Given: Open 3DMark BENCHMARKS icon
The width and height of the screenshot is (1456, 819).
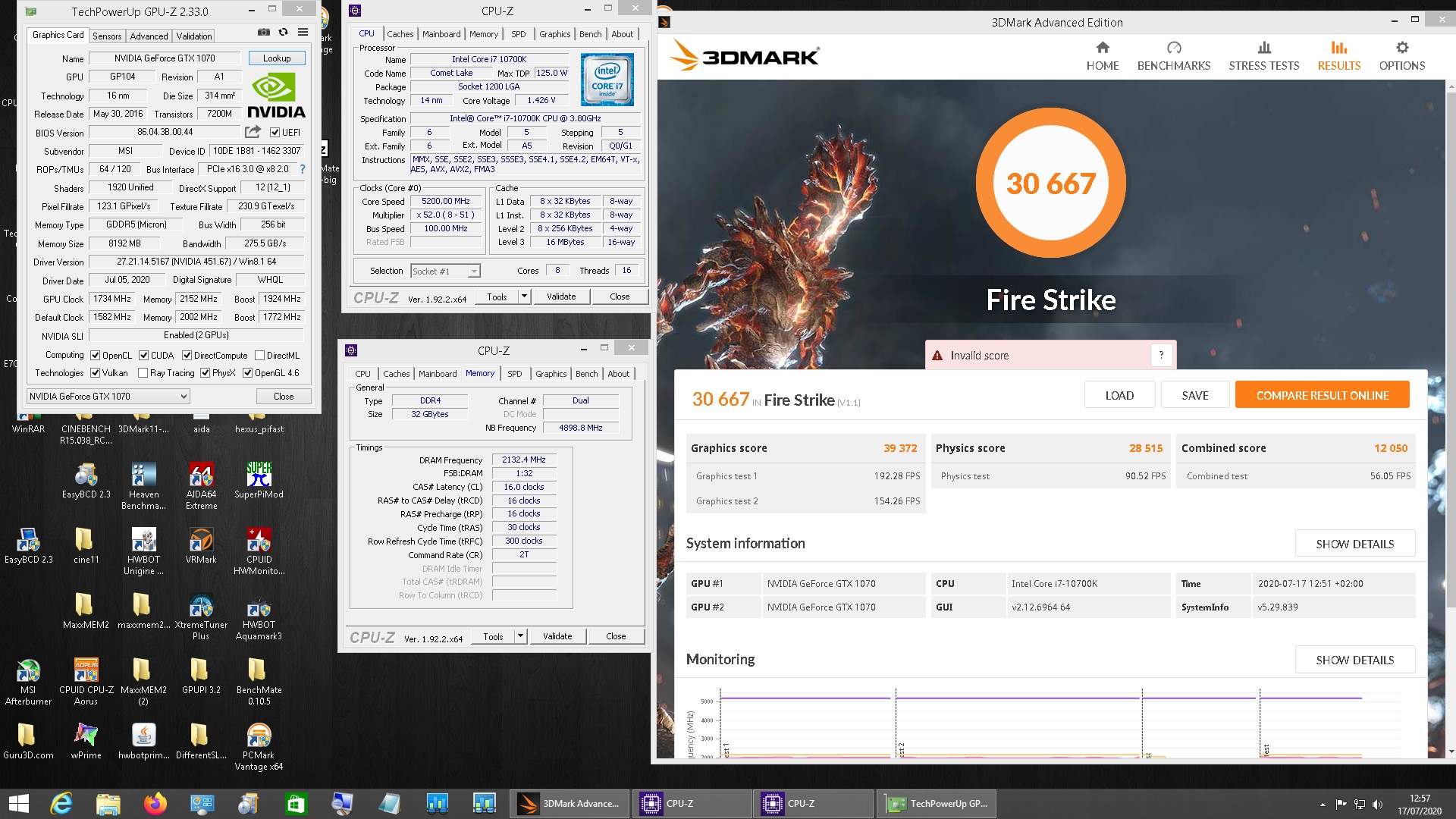Looking at the screenshot, I should click(x=1173, y=48).
